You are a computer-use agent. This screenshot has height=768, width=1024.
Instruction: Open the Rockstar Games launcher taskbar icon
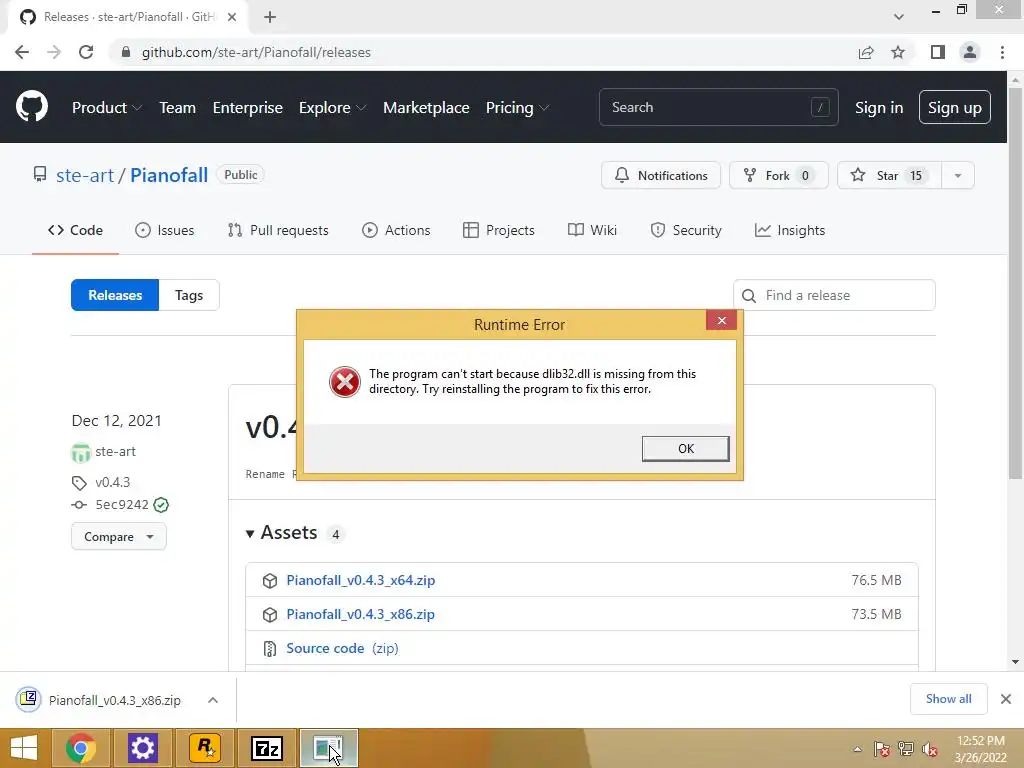click(x=204, y=748)
